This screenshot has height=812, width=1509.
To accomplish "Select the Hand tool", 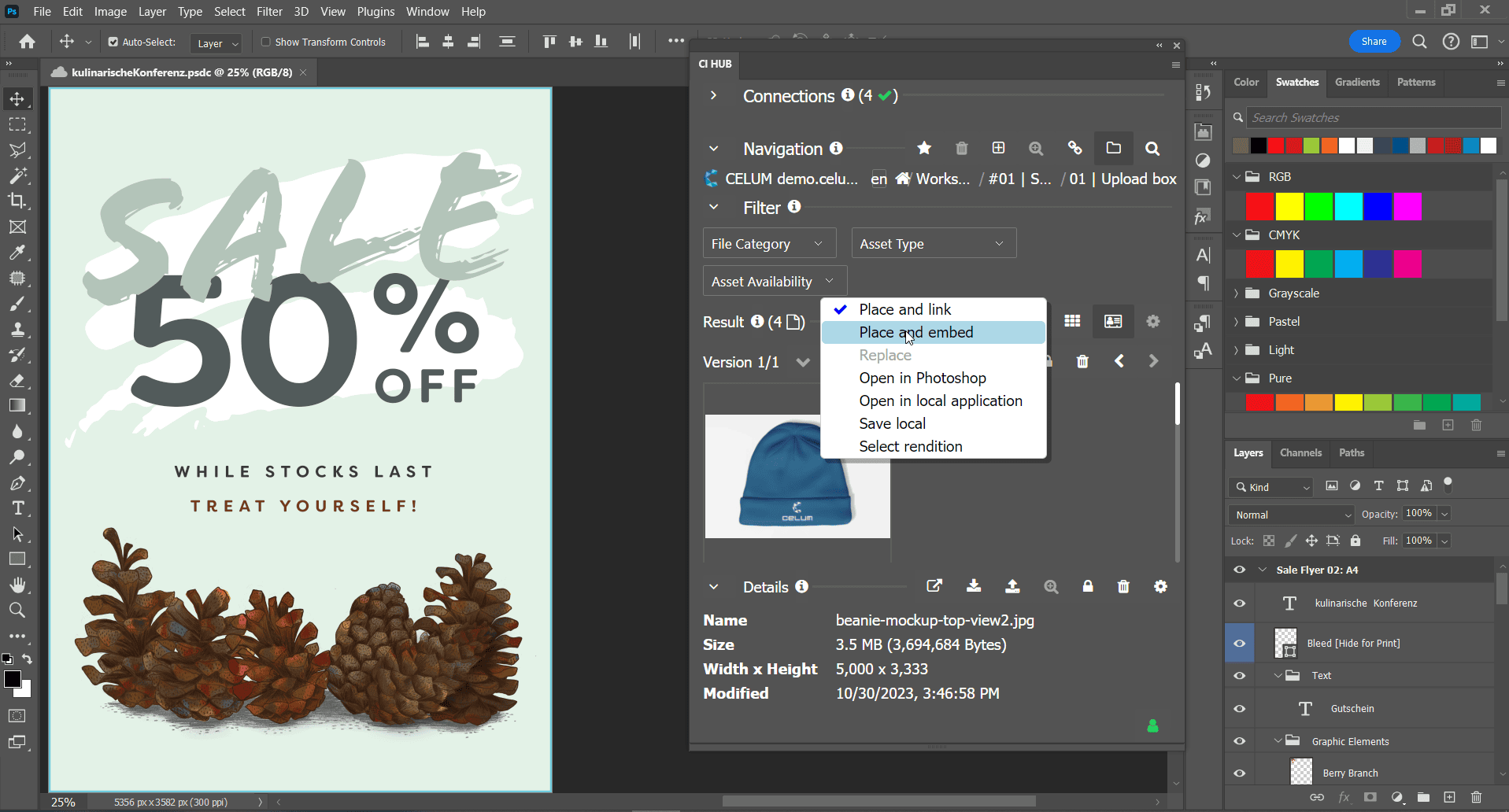I will click(17, 585).
